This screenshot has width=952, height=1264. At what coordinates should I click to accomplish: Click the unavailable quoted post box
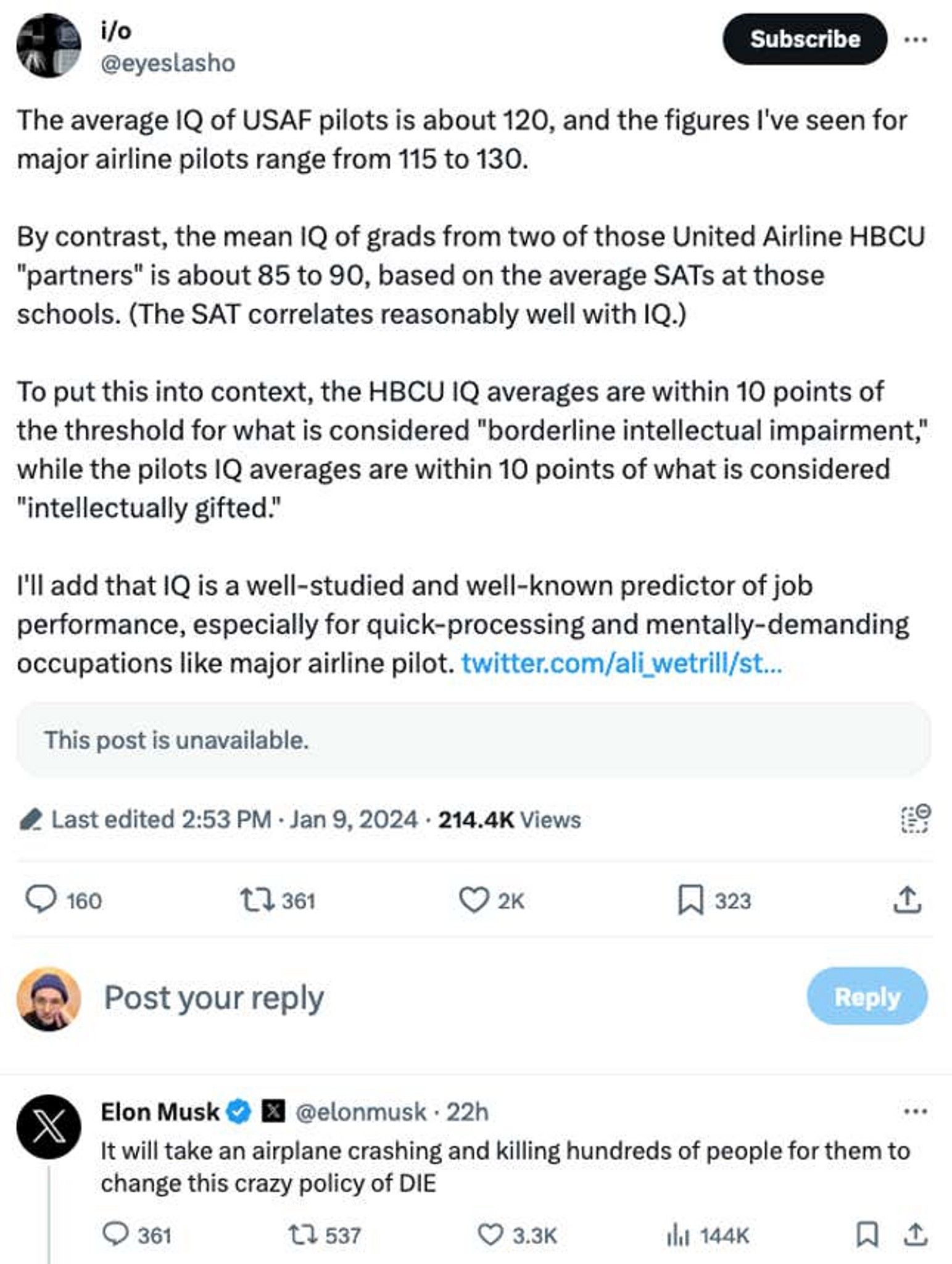pos(474,739)
